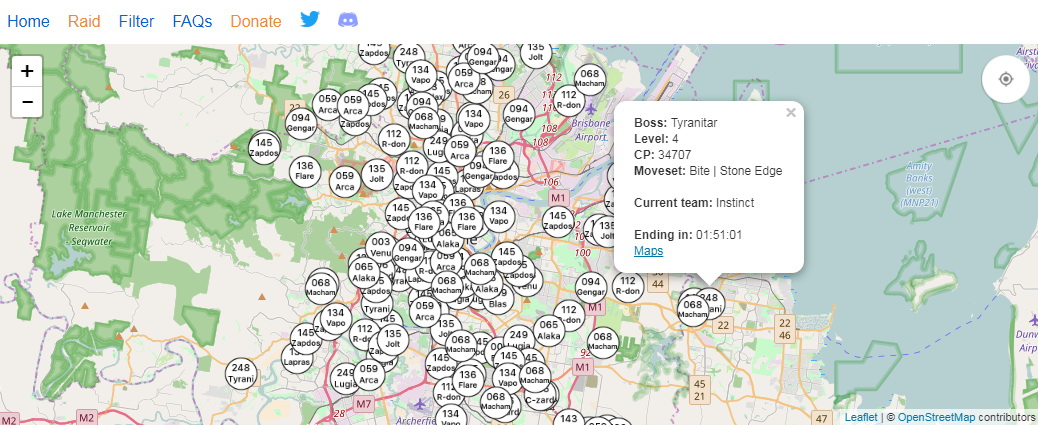Select the 112 R-don marker next to Brisbane Airport
The height and width of the screenshot is (425, 1038).
(568, 100)
